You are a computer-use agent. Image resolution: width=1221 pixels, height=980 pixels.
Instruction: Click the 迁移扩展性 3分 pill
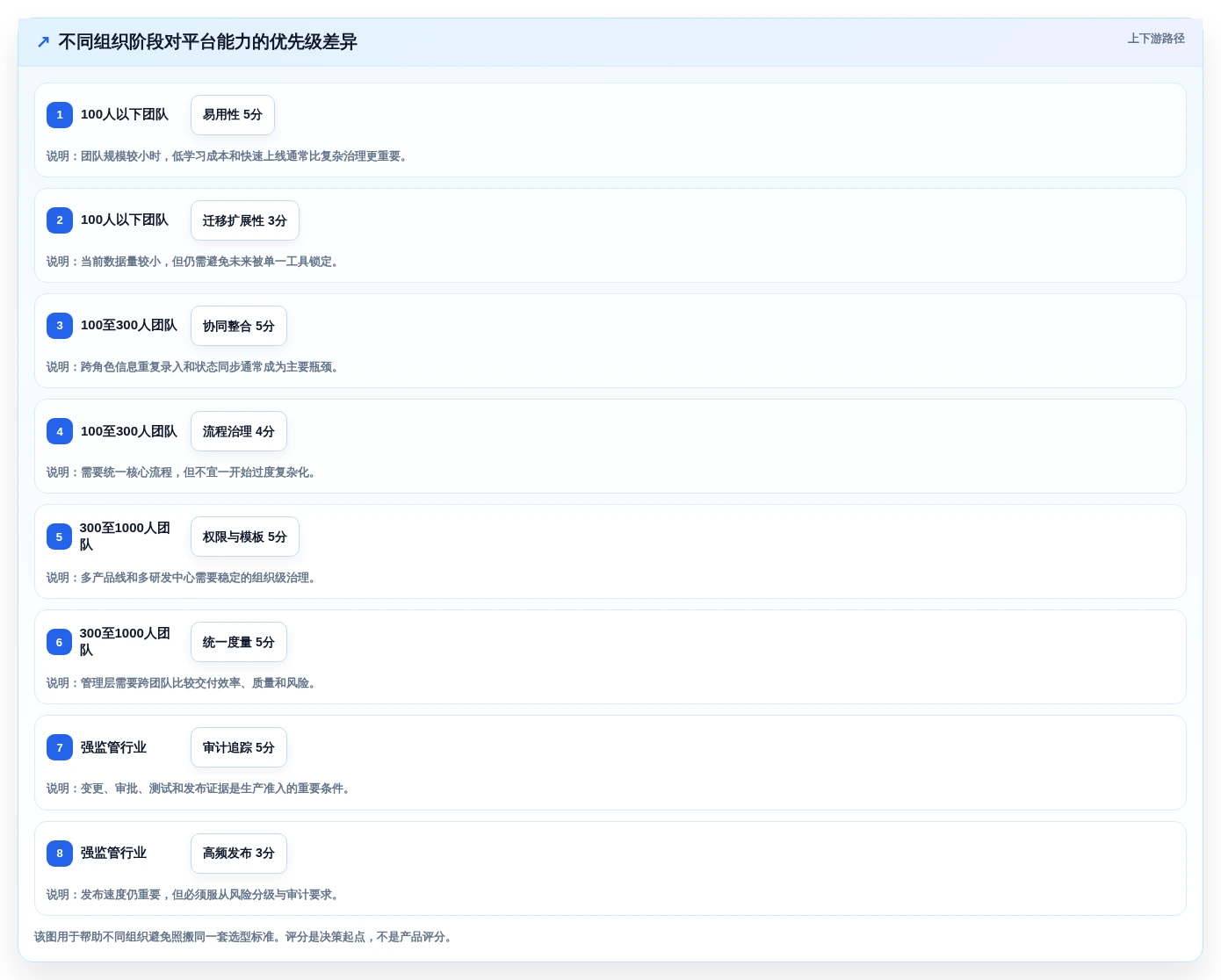(245, 220)
